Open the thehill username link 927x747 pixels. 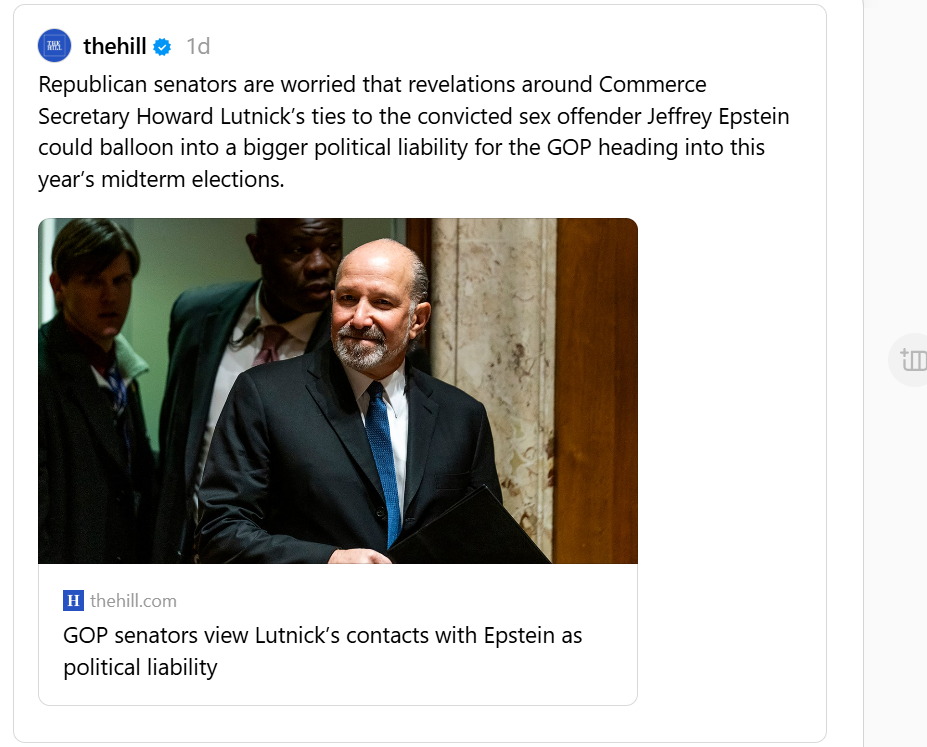[115, 46]
